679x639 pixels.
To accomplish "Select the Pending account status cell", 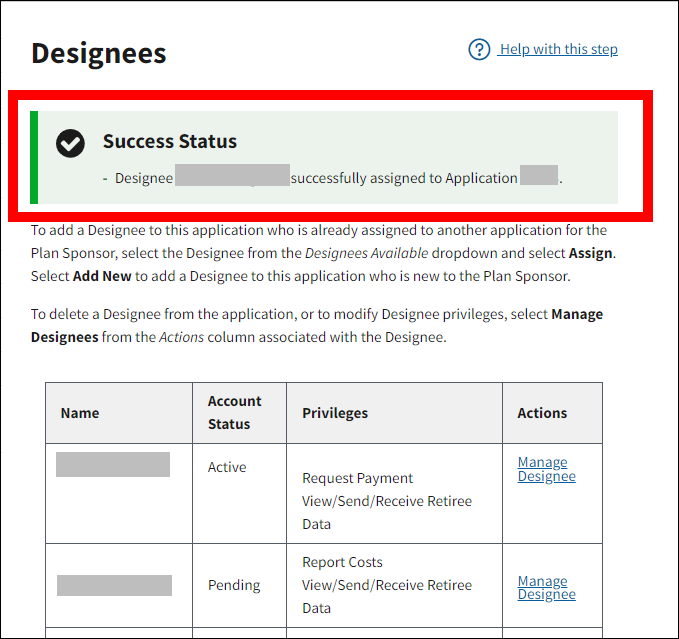I will 234,585.
